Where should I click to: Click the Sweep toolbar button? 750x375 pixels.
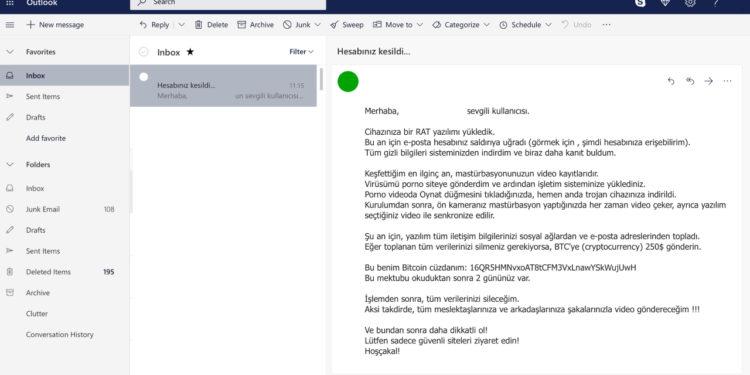point(347,25)
